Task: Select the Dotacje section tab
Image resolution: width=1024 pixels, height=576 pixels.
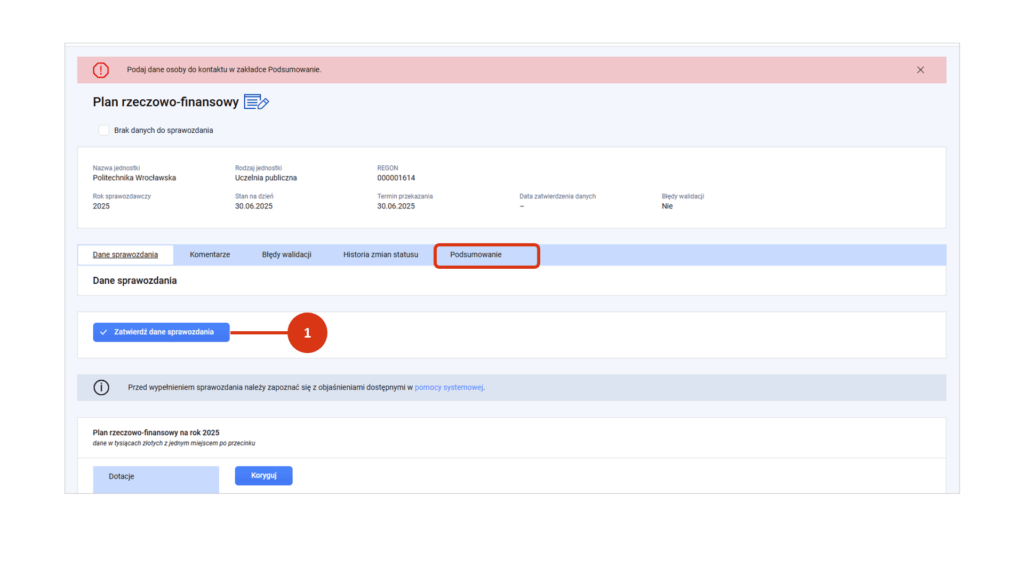Action: point(156,479)
